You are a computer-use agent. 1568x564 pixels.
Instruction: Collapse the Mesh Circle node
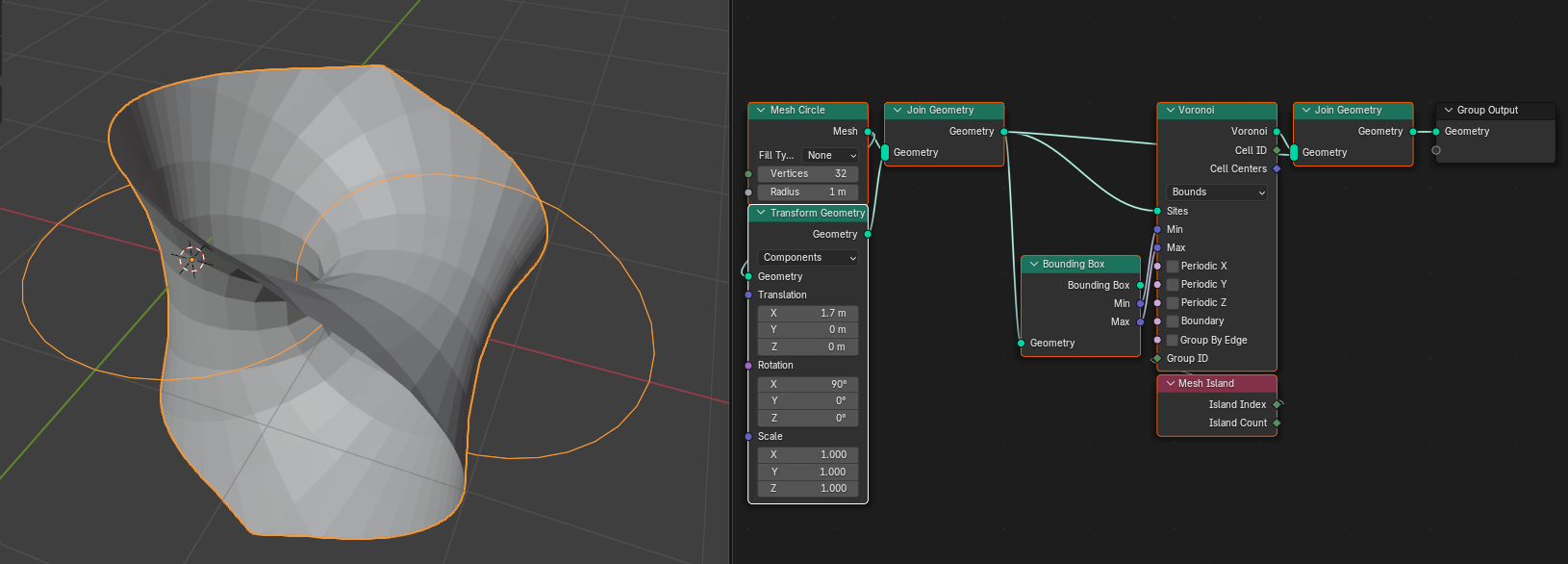click(x=761, y=111)
